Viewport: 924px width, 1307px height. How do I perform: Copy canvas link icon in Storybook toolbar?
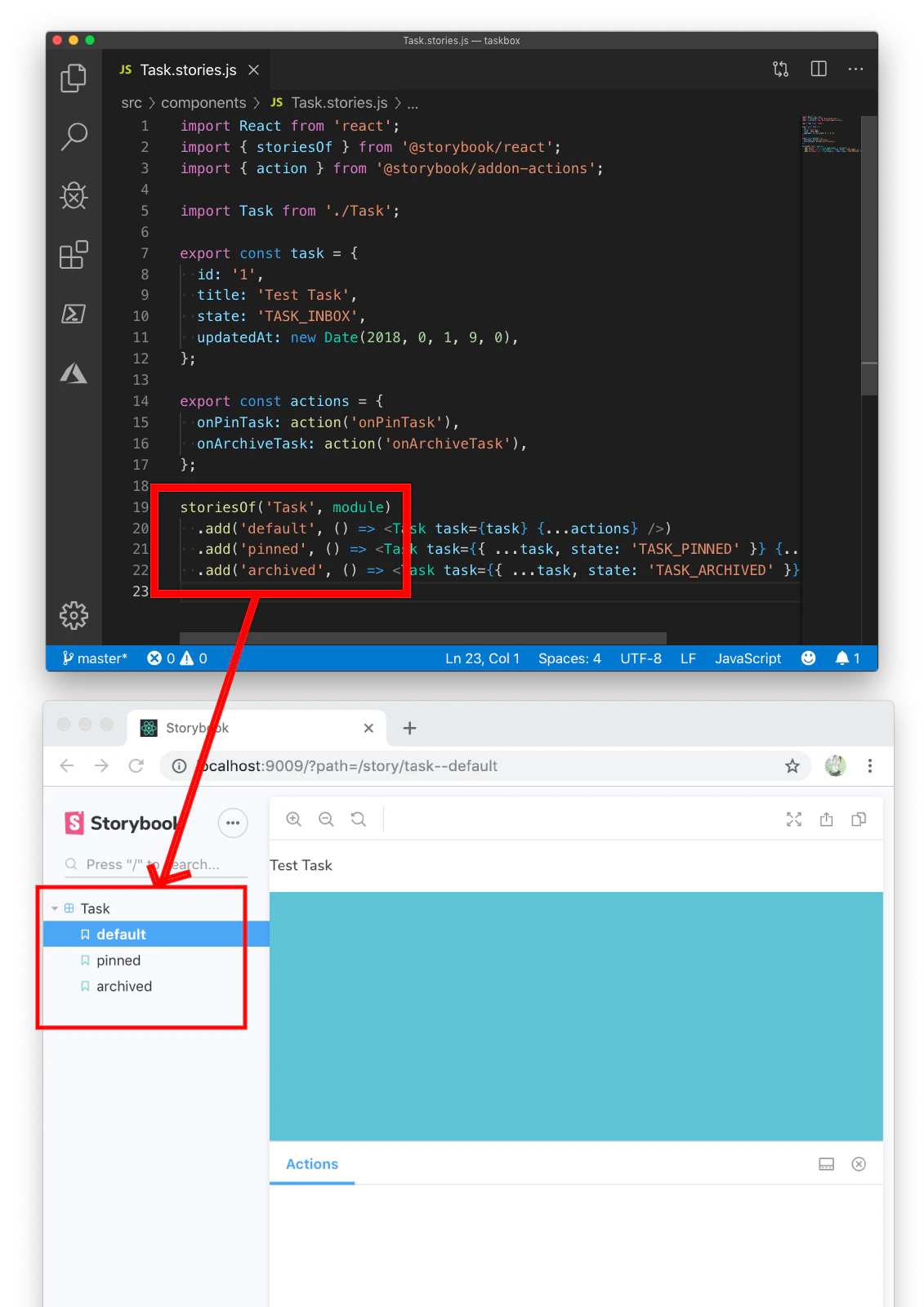click(x=859, y=819)
